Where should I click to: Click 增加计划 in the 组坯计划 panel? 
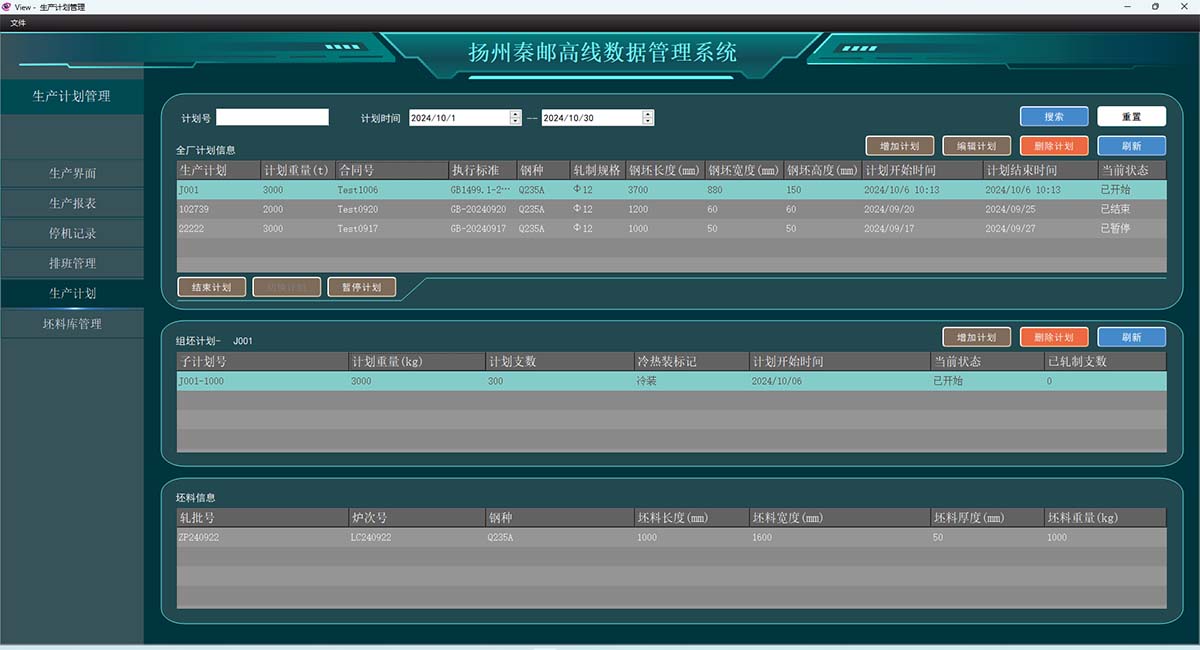pos(977,337)
